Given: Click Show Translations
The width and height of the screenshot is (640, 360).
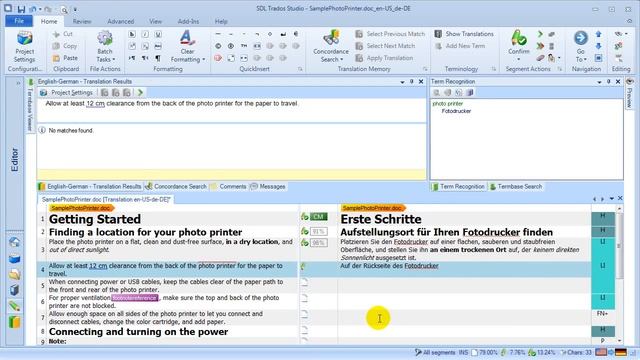Looking at the screenshot, I should click(x=464, y=34).
